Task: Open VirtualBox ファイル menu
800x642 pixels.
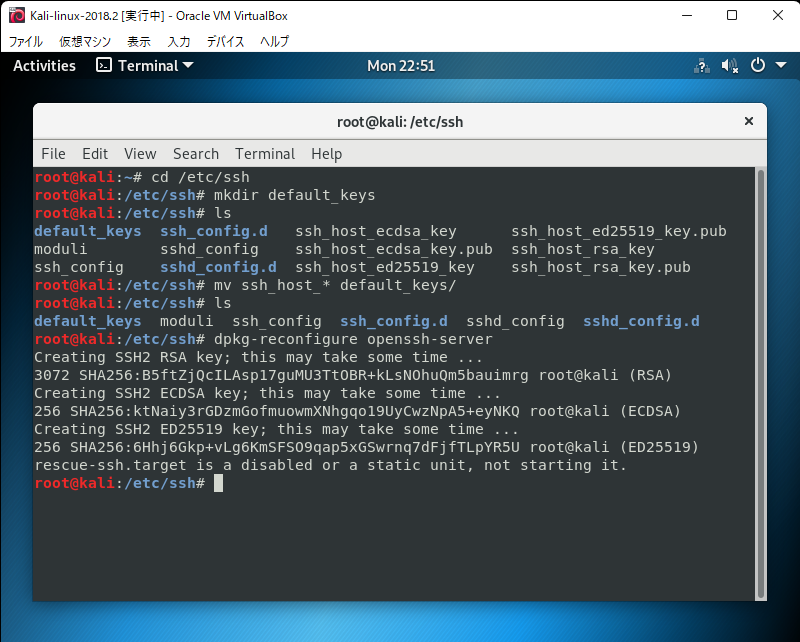Action: click(x=26, y=41)
